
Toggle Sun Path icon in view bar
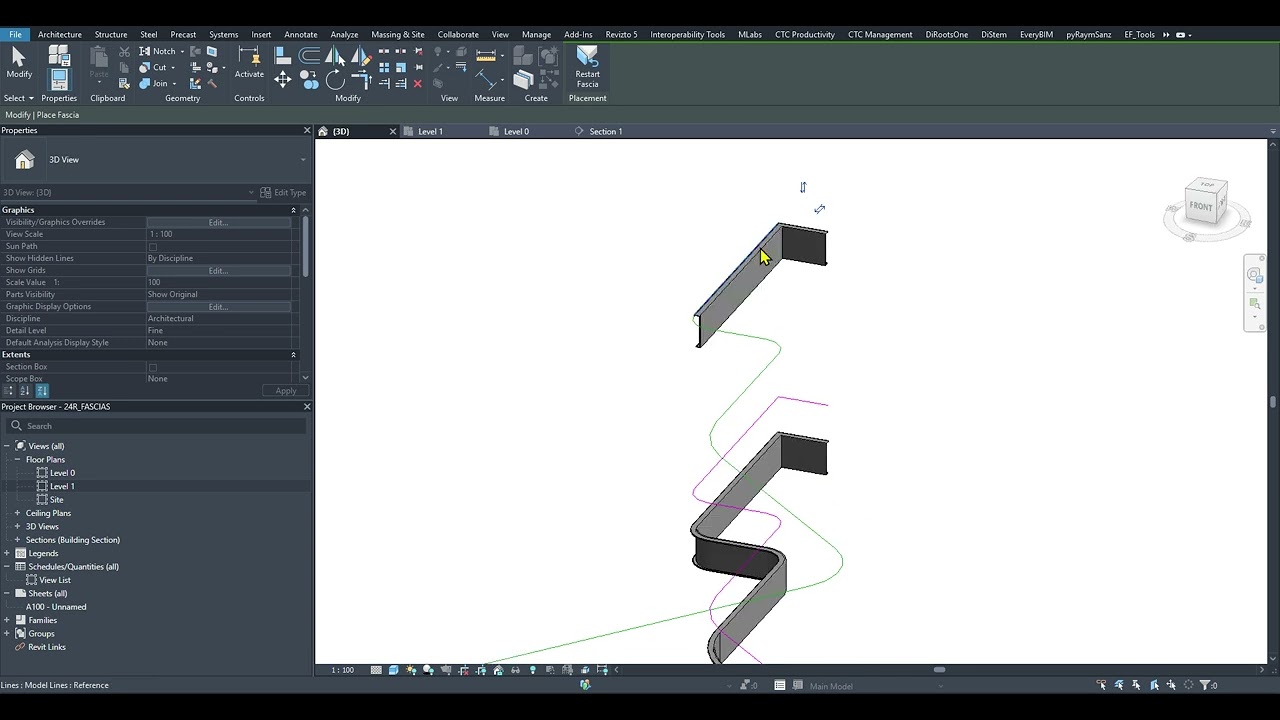coord(411,670)
